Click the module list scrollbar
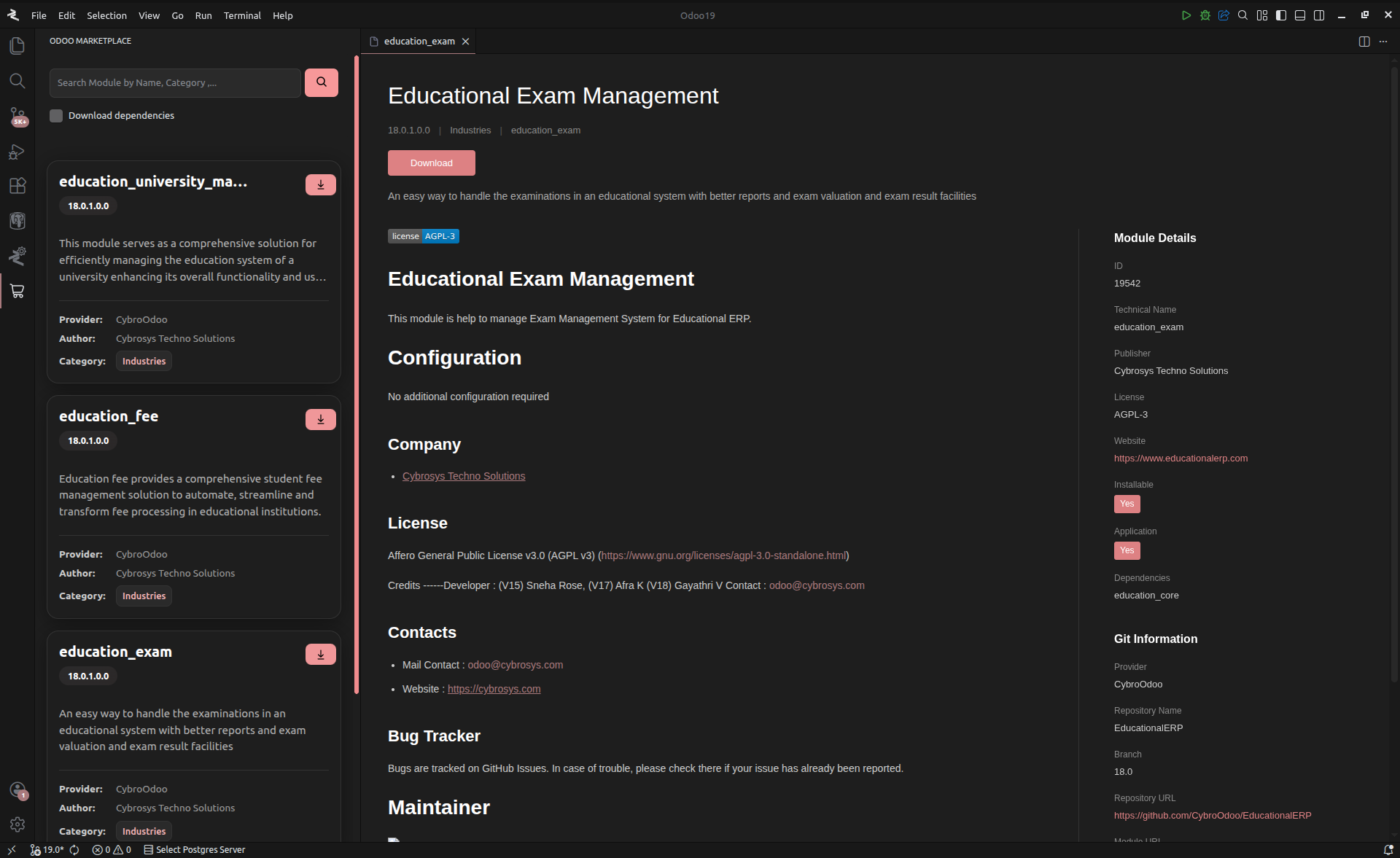Image resolution: width=1400 pixels, height=858 pixels. click(x=357, y=375)
